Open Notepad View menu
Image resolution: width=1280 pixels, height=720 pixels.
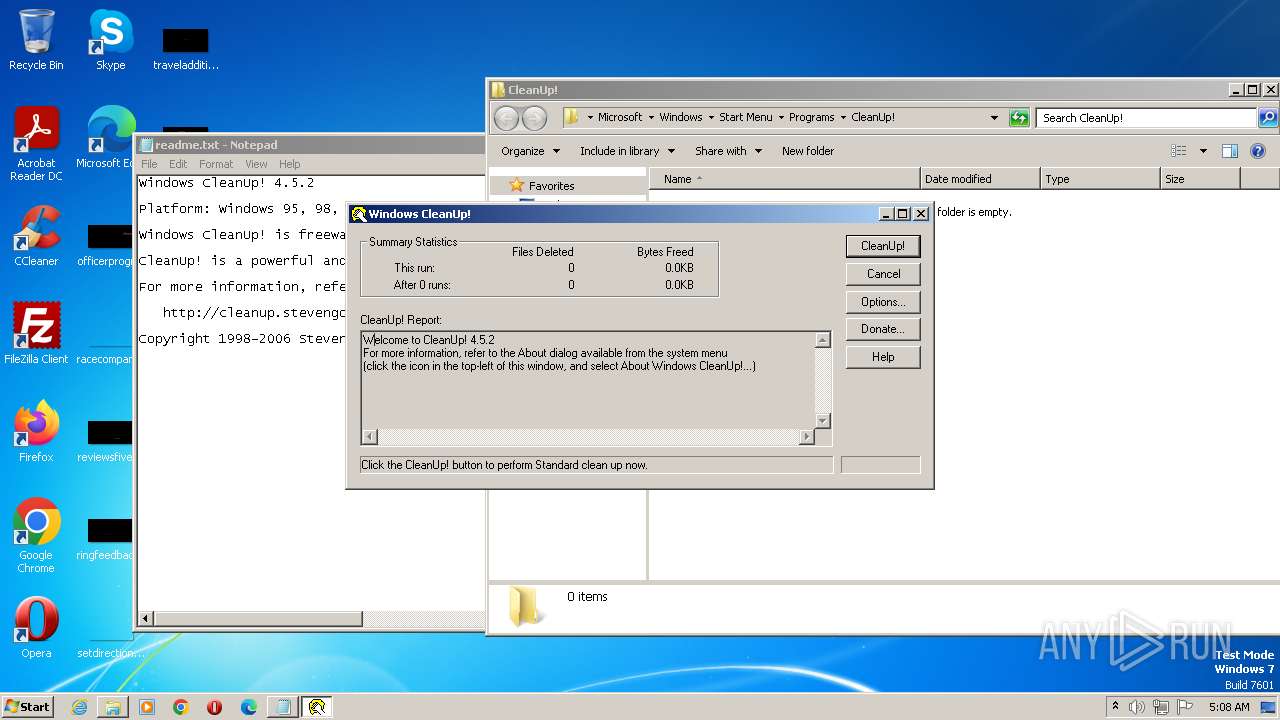click(256, 164)
